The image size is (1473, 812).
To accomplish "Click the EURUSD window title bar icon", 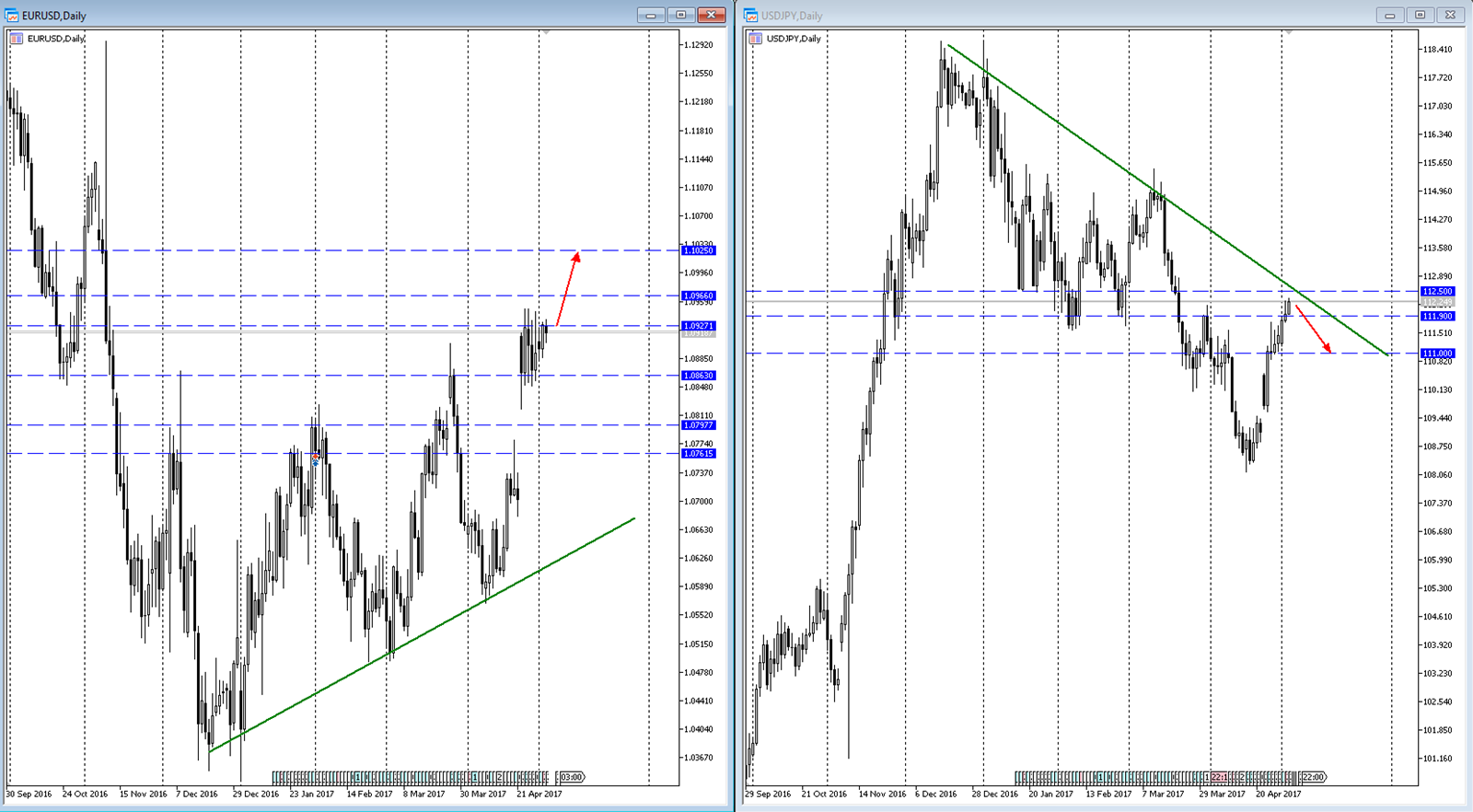I will [12, 15].
